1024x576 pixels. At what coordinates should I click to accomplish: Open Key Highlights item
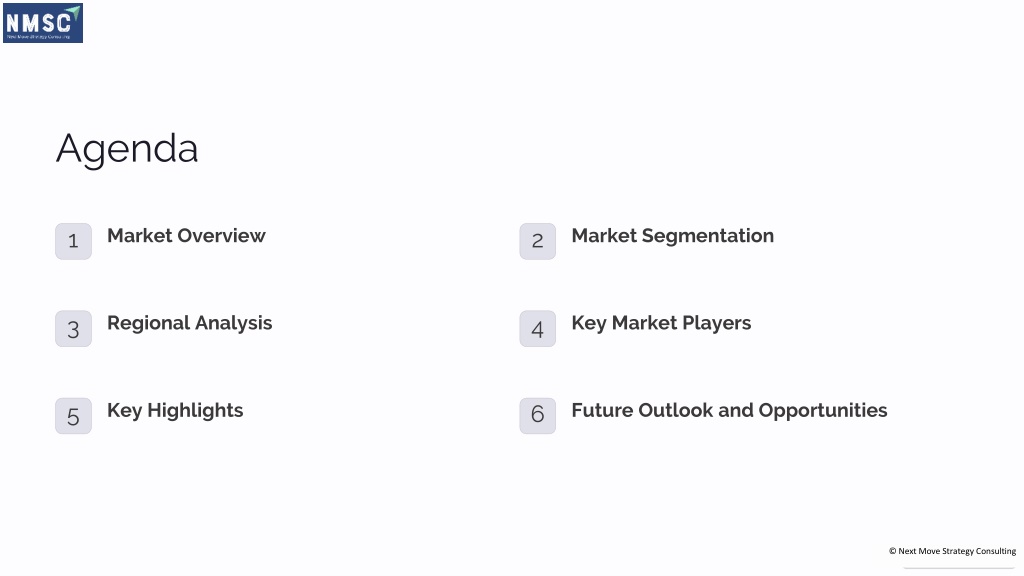tap(175, 411)
